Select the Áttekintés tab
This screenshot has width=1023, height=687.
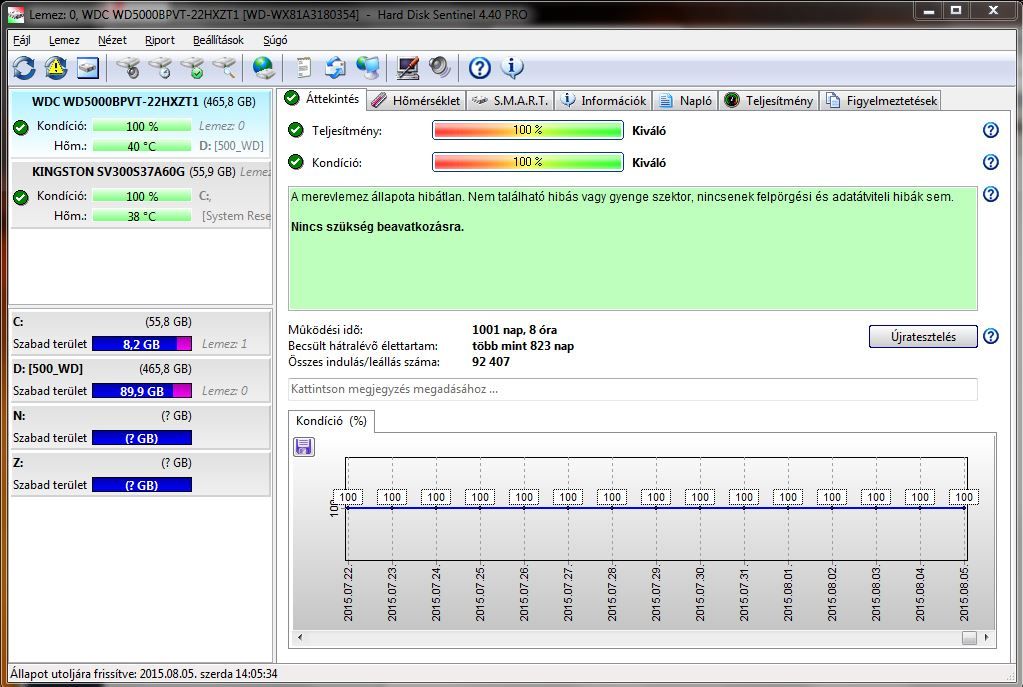pos(323,99)
